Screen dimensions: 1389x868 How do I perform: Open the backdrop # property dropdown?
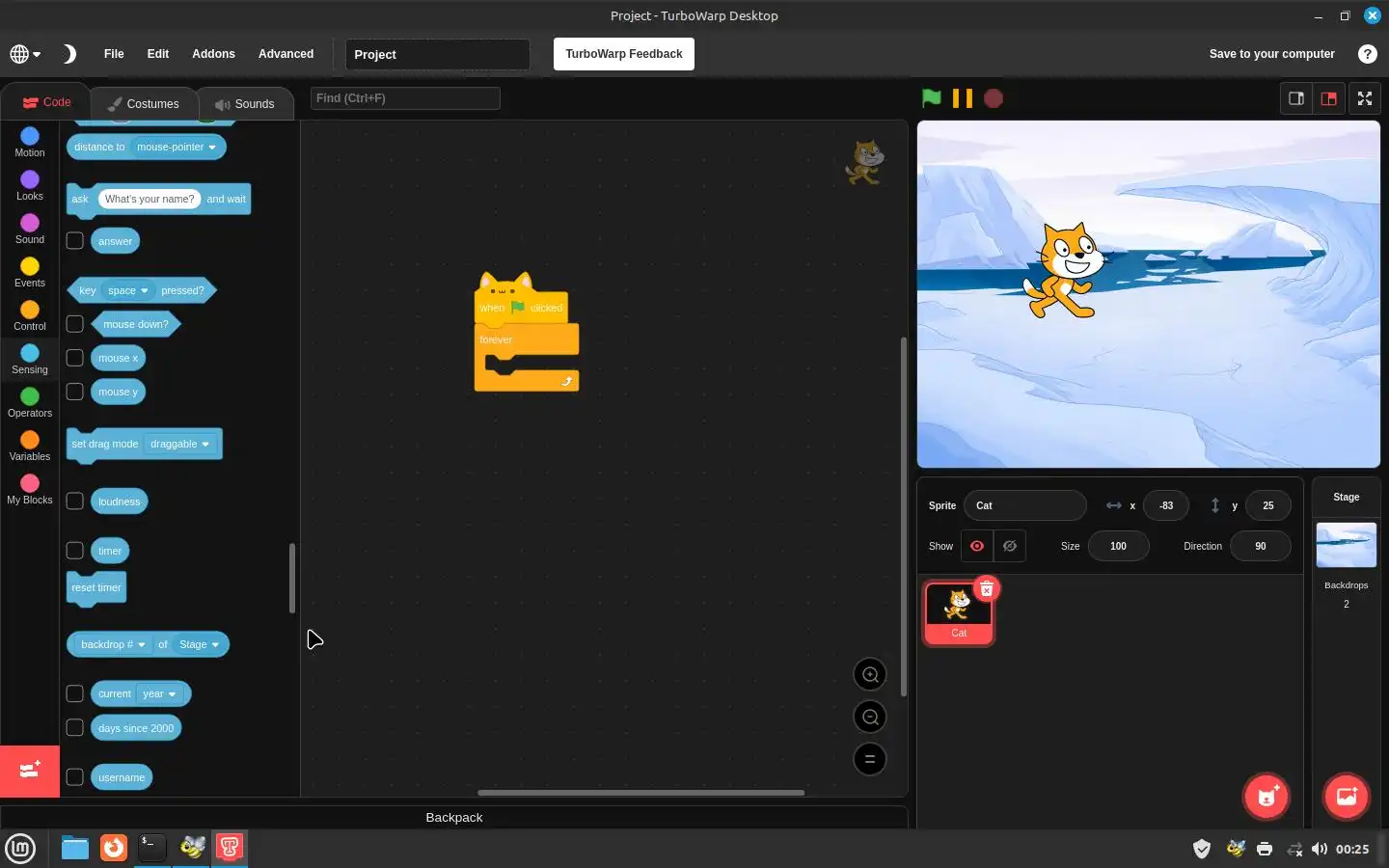(112, 644)
